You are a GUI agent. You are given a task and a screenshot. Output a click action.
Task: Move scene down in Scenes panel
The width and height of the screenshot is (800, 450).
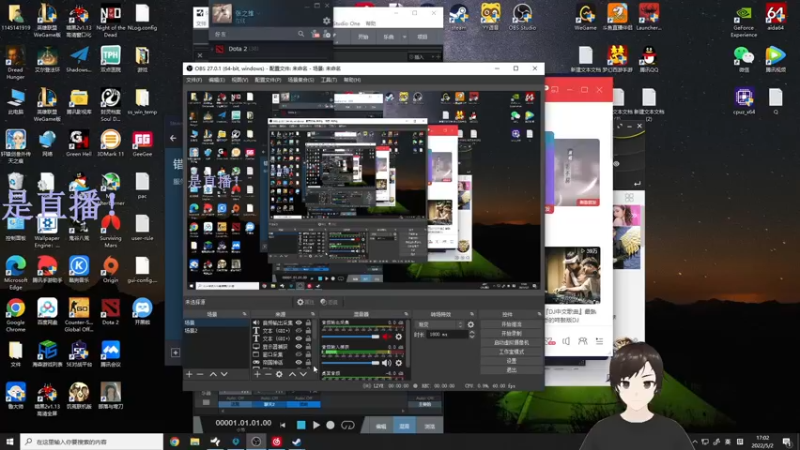click(224, 374)
